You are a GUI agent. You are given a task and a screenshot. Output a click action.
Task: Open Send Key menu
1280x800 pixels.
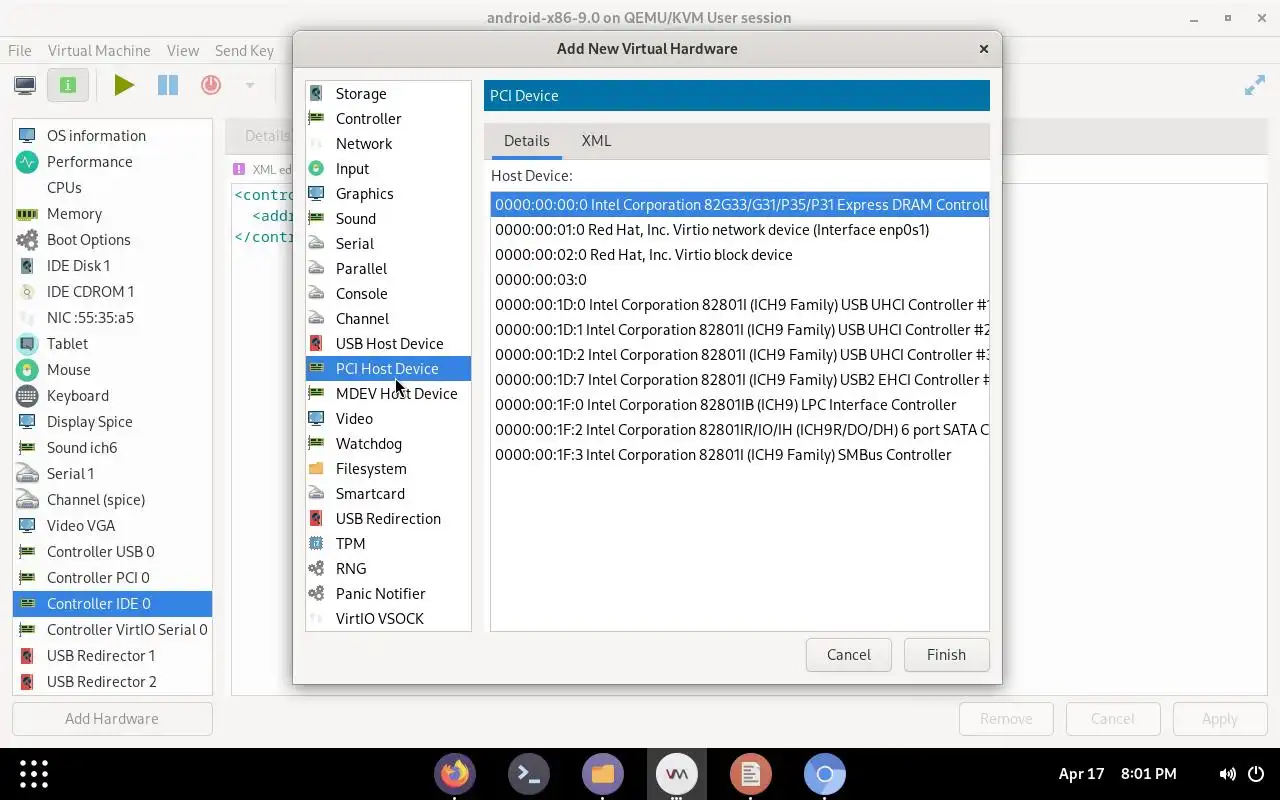tap(244, 50)
